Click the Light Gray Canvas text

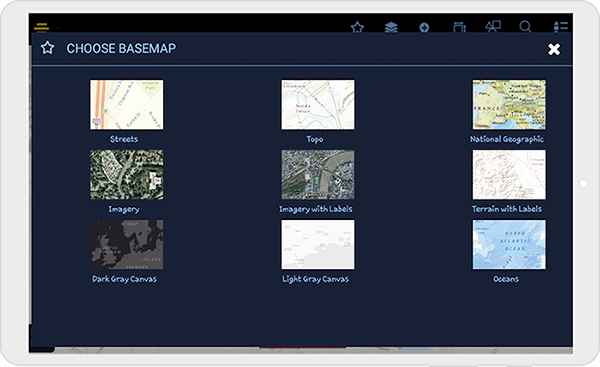tap(315, 279)
